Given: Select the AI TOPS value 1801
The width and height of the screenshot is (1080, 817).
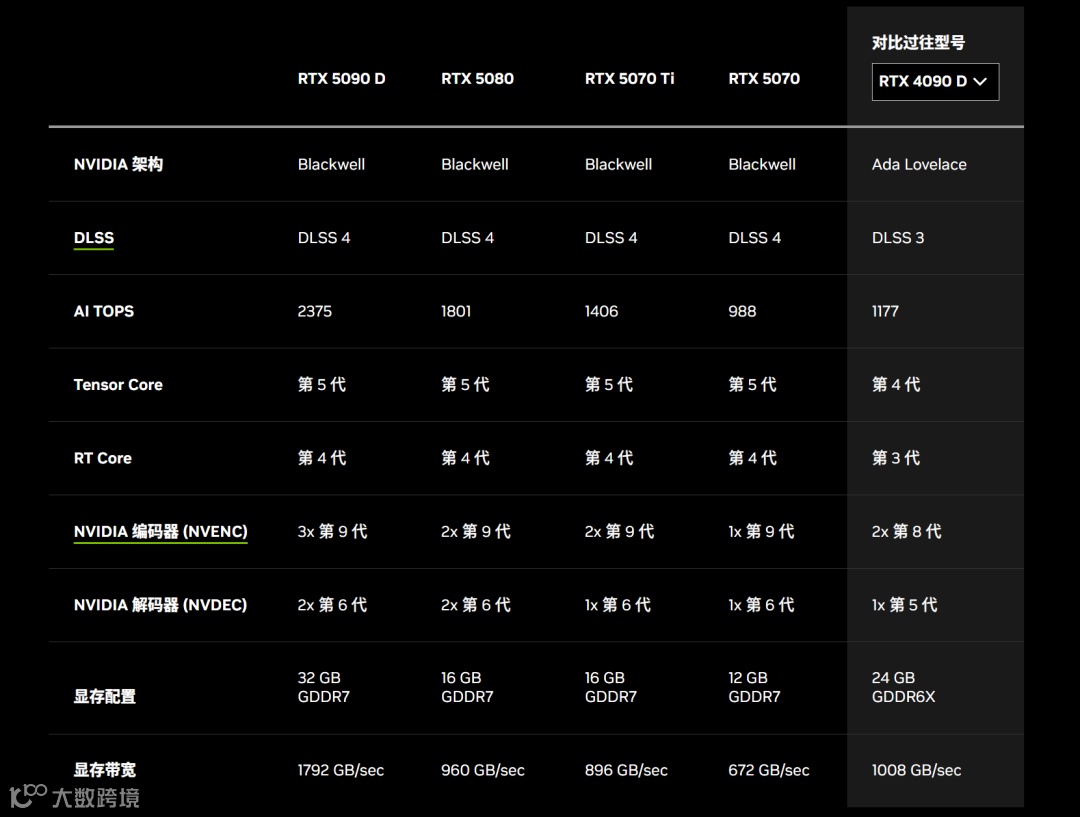Looking at the screenshot, I should [456, 311].
